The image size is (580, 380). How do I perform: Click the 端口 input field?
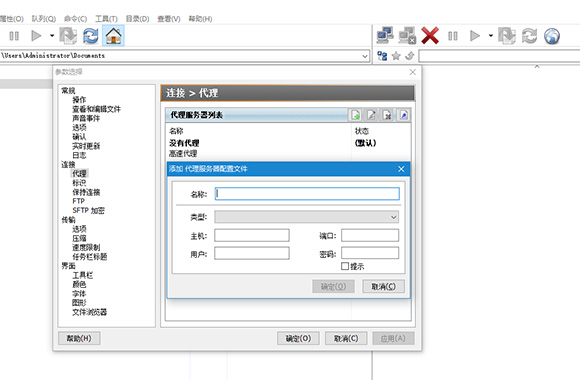point(370,235)
